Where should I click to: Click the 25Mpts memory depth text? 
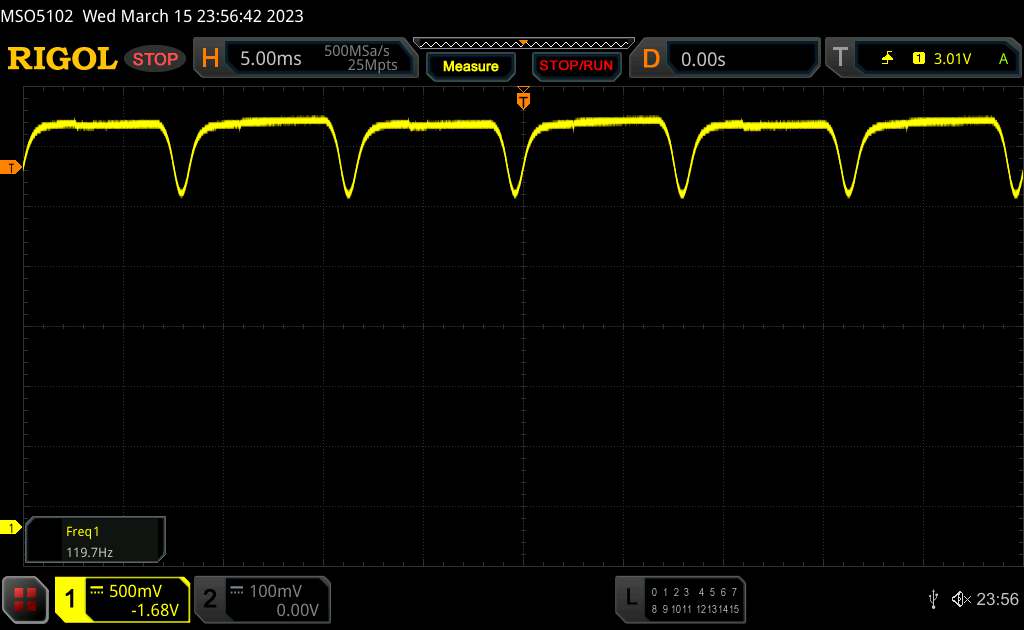372,65
